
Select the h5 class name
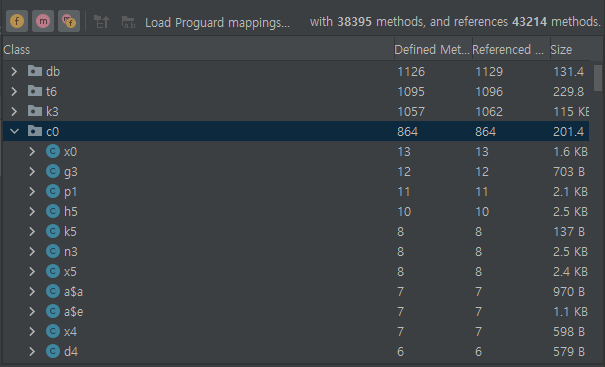pyautogui.click(x=71, y=212)
